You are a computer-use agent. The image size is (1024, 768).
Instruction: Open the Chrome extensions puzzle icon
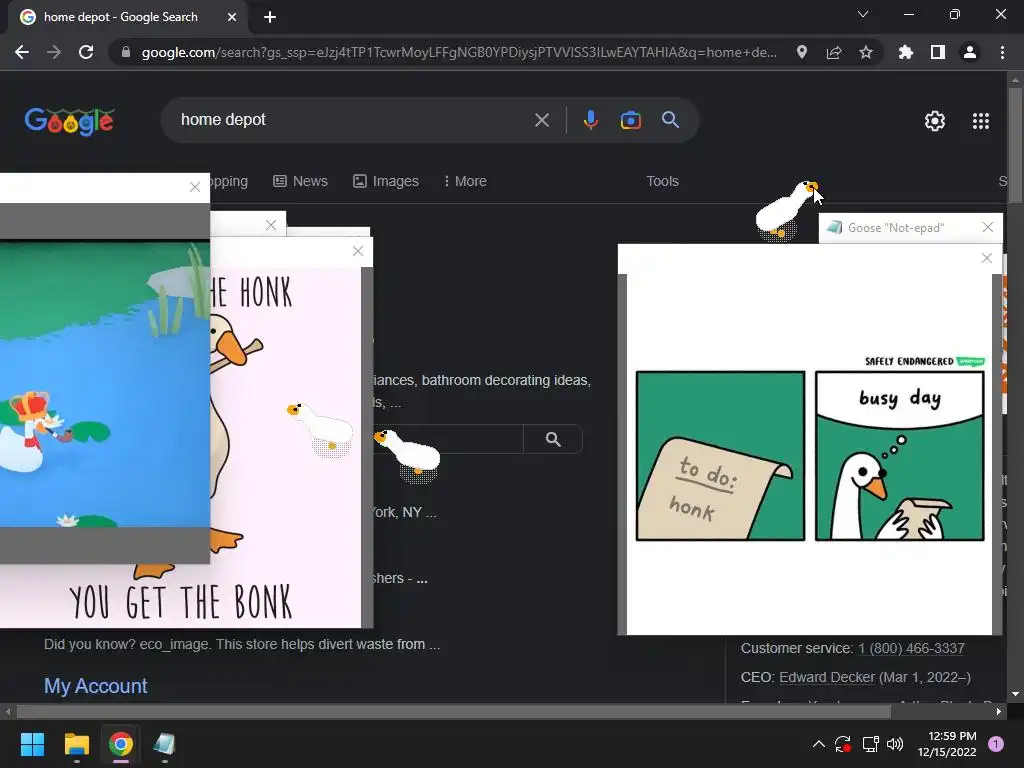906,52
